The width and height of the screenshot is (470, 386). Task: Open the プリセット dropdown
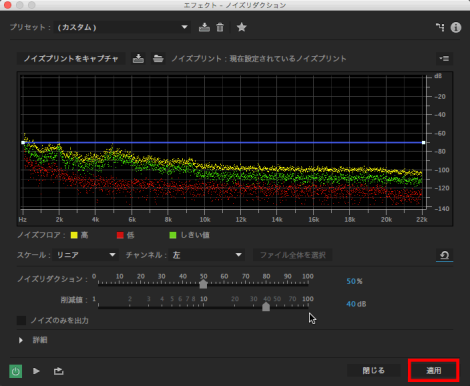pos(122,27)
